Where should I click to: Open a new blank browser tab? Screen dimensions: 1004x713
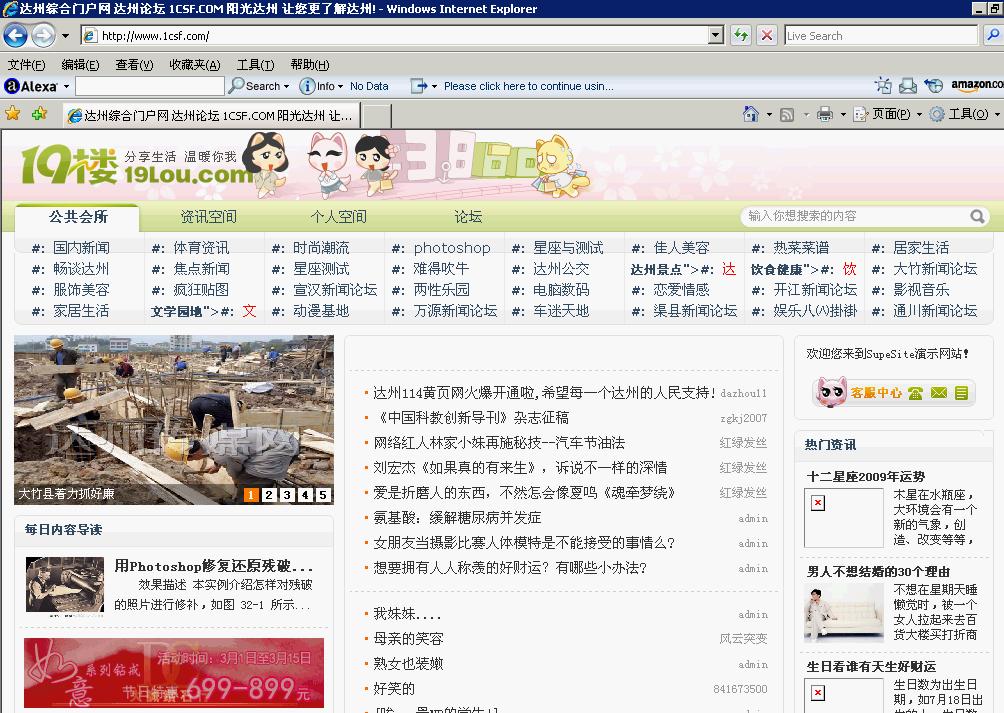[377, 116]
